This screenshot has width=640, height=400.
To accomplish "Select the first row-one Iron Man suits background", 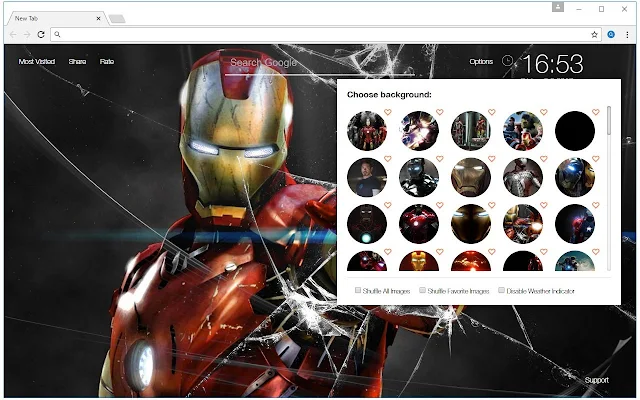I will point(367,131).
